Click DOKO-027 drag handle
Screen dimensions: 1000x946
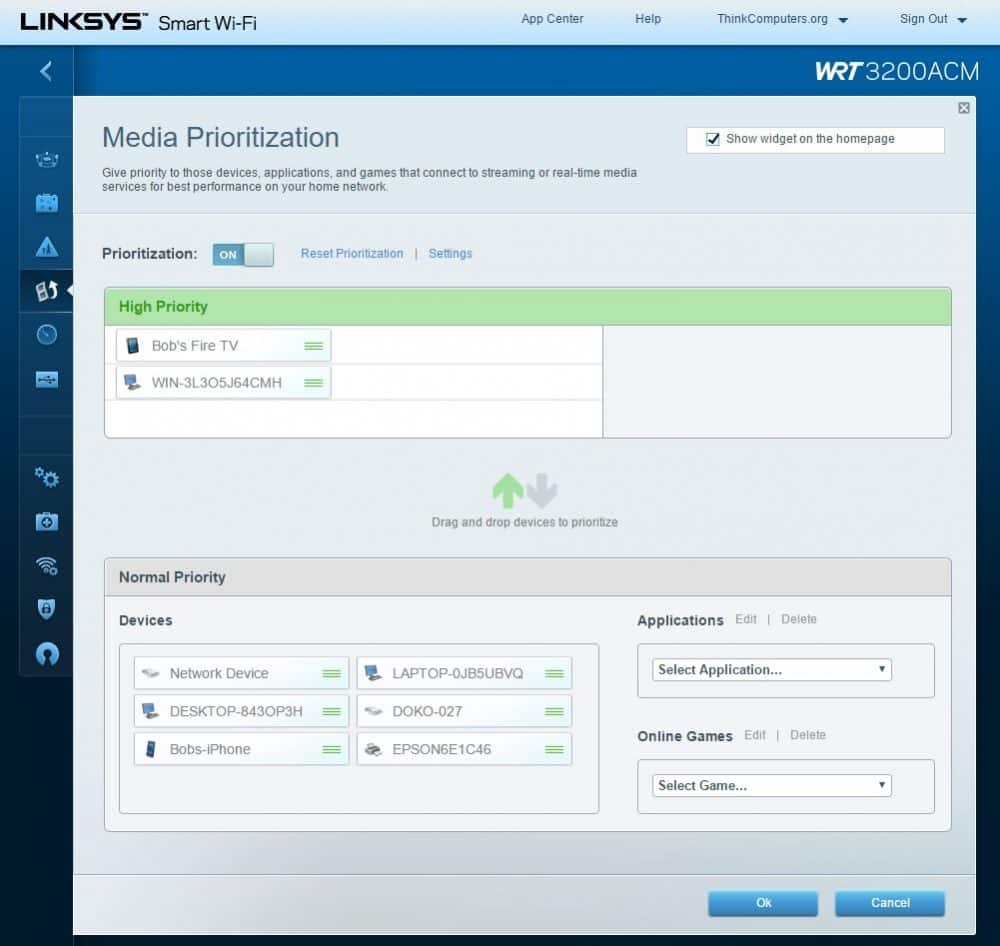point(554,711)
